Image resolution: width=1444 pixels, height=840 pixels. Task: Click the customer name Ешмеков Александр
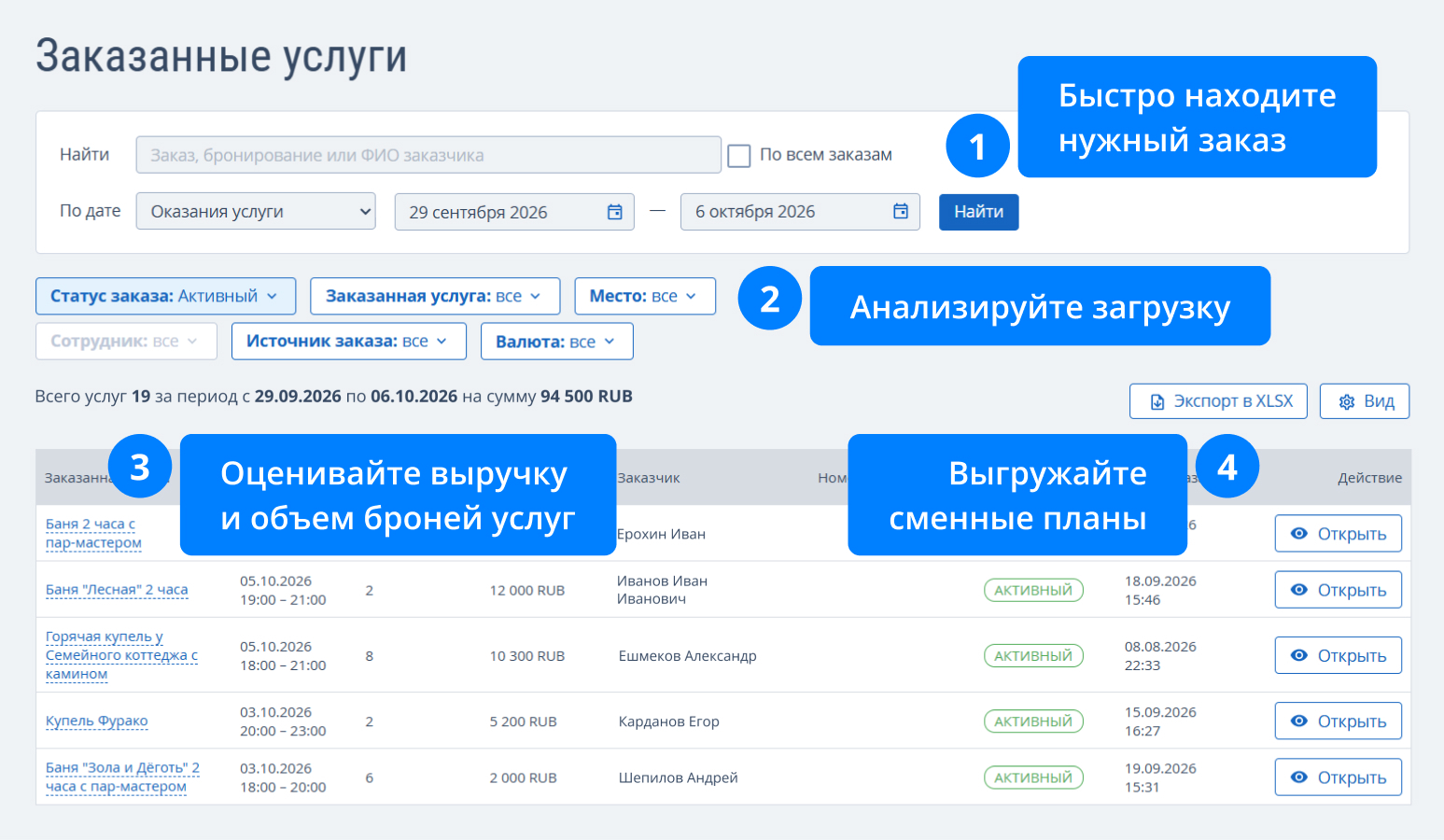coord(688,655)
